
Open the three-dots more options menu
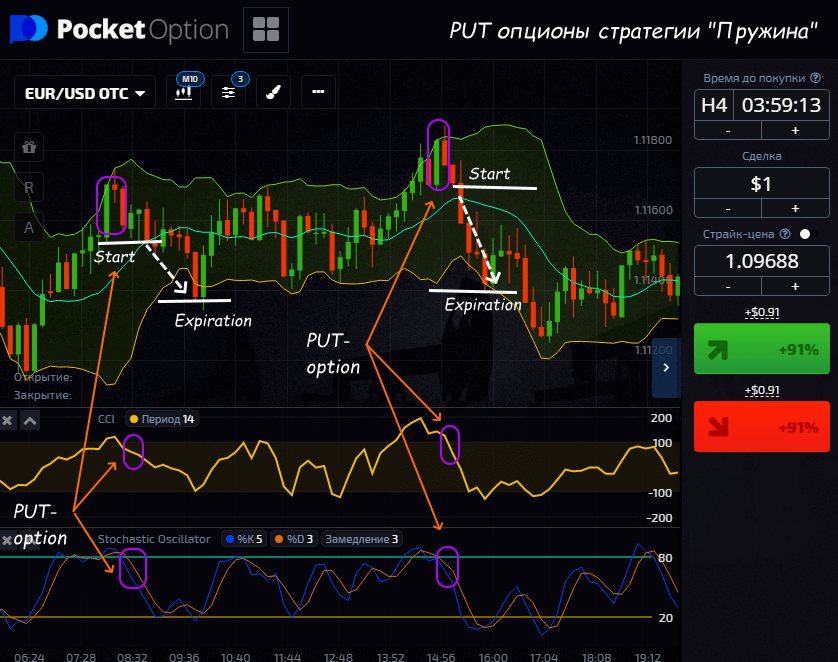[x=318, y=92]
